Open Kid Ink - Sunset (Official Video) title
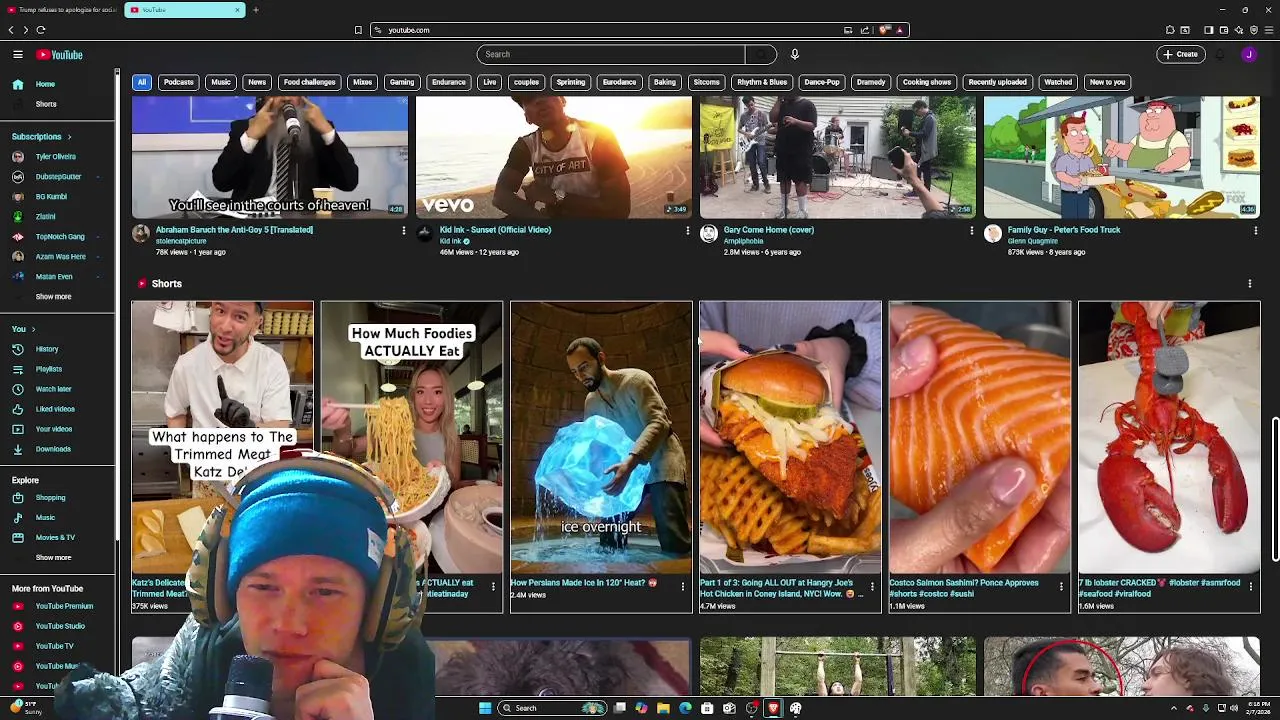This screenshot has width=1280, height=720. (495, 230)
